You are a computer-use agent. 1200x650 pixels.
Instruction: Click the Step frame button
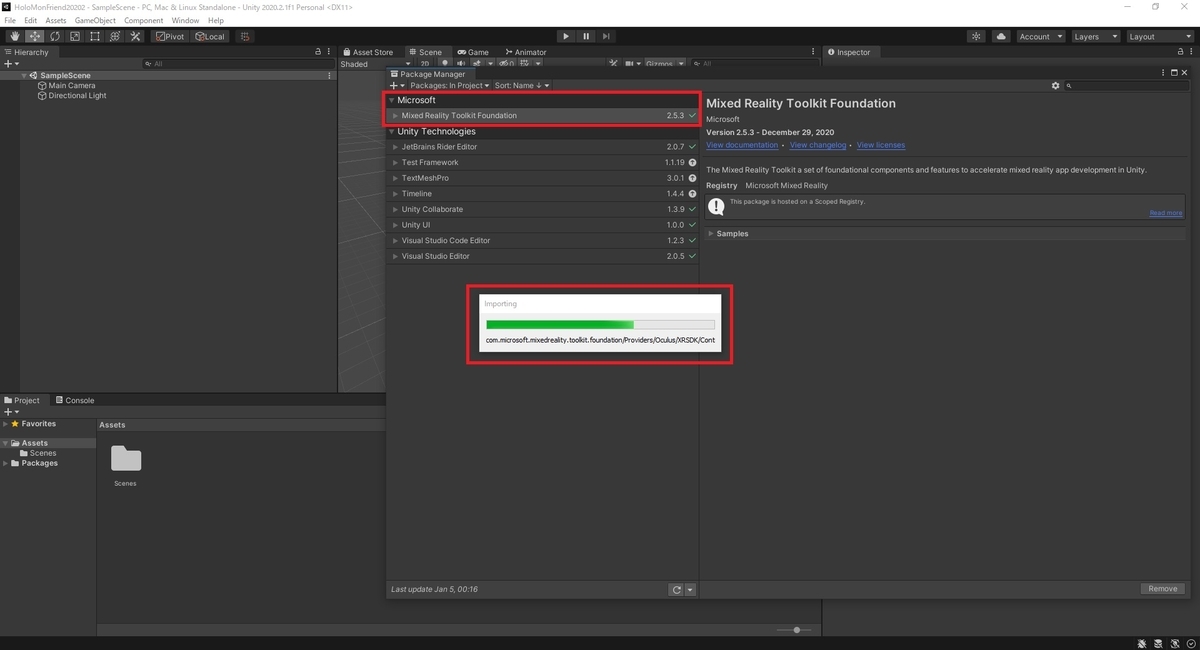click(606, 36)
